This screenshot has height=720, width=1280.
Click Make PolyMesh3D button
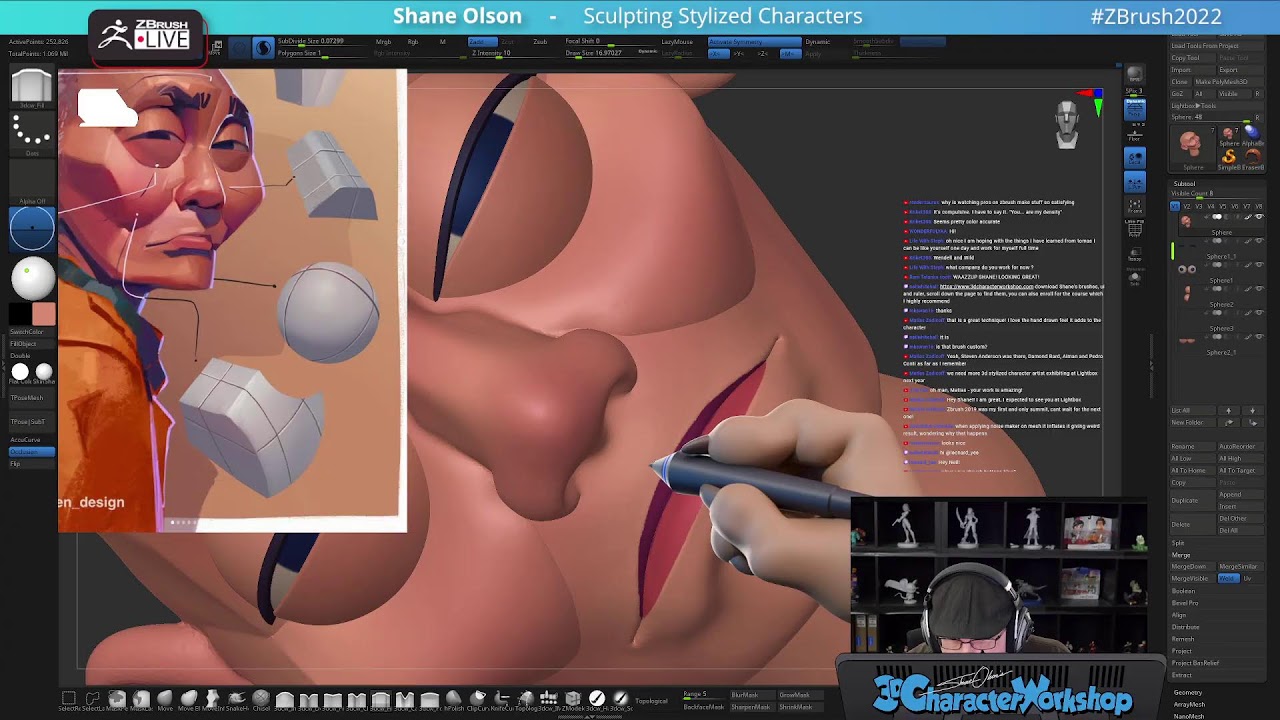(1228, 81)
